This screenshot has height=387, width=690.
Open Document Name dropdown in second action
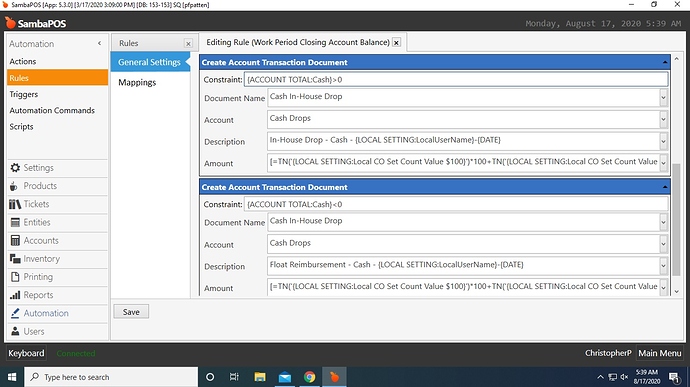tap(663, 222)
